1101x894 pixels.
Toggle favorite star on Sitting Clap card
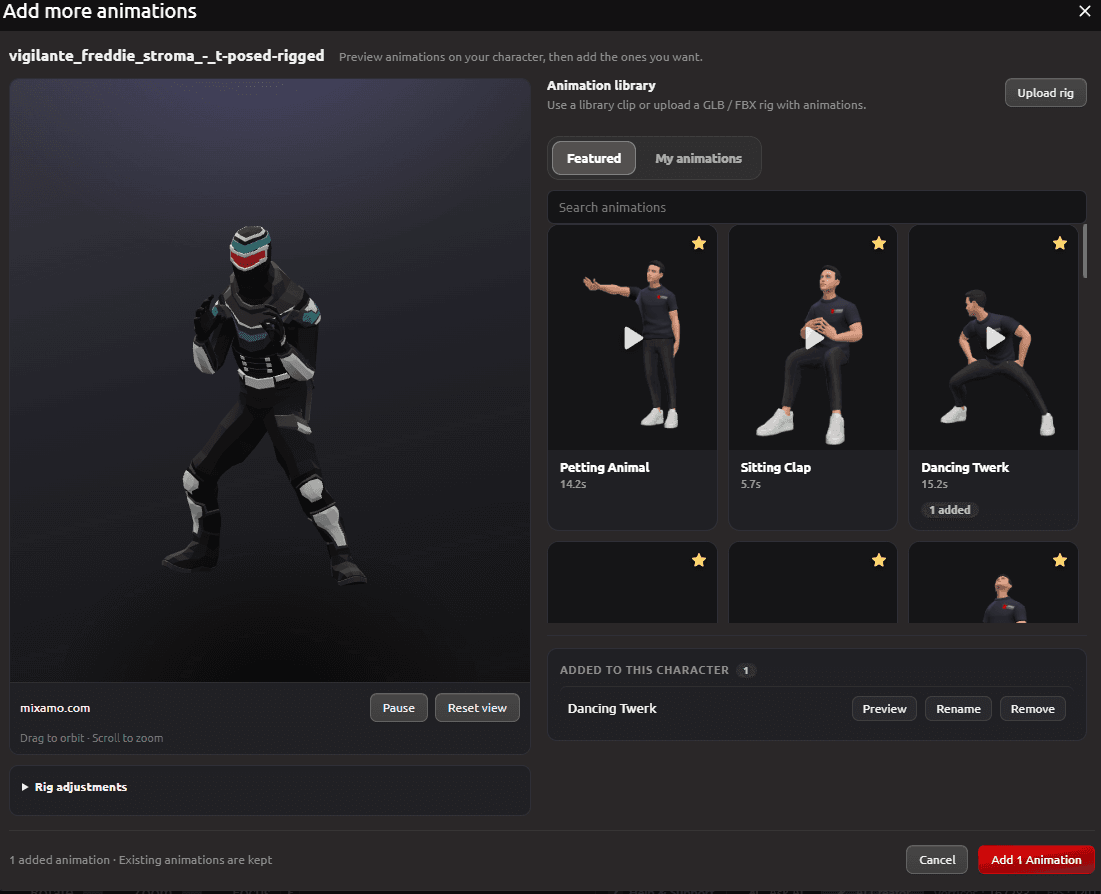click(x=878, y=244)
